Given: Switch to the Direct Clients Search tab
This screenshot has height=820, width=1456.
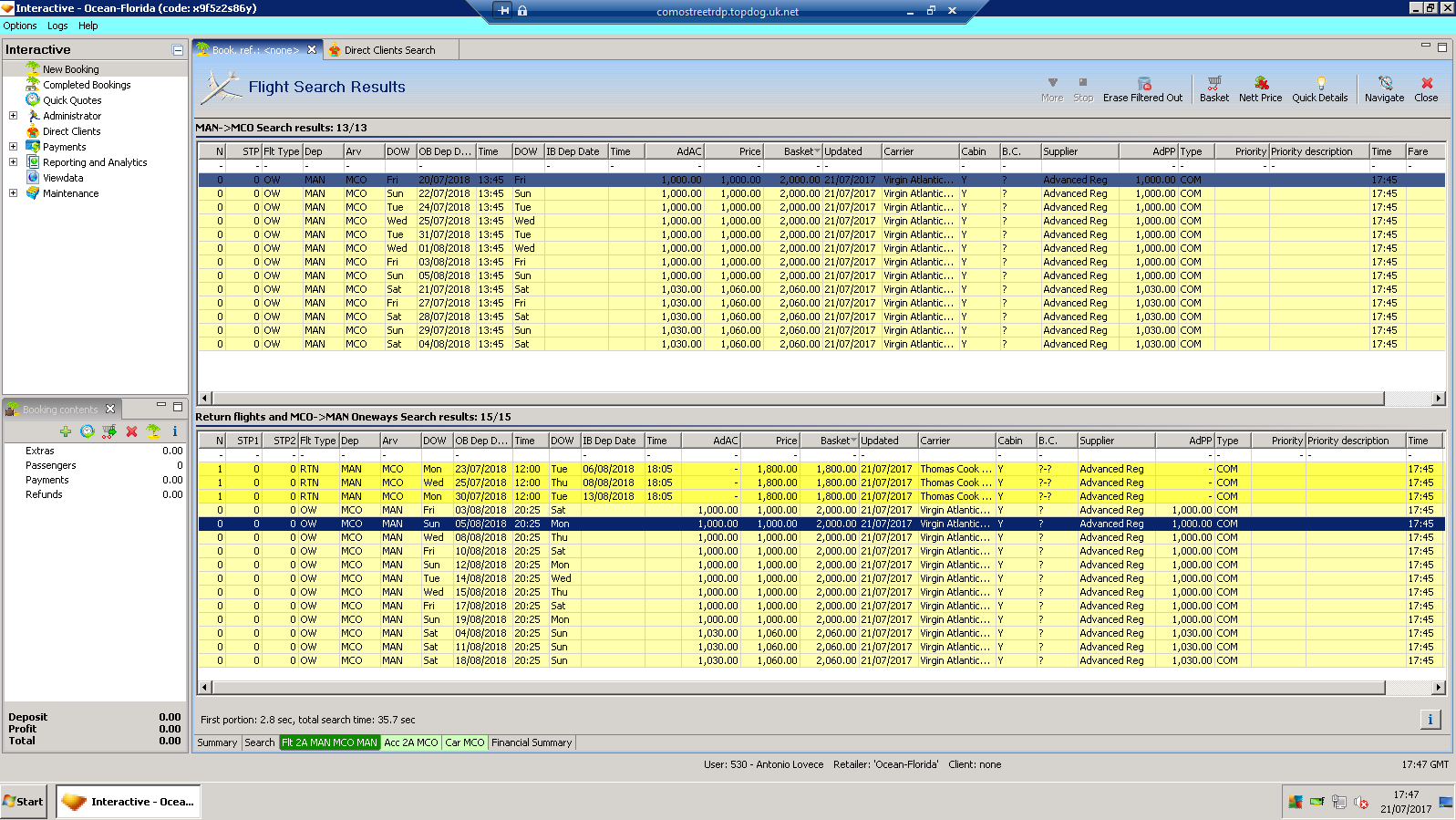Looking at the screenshot, I should 389,50.
